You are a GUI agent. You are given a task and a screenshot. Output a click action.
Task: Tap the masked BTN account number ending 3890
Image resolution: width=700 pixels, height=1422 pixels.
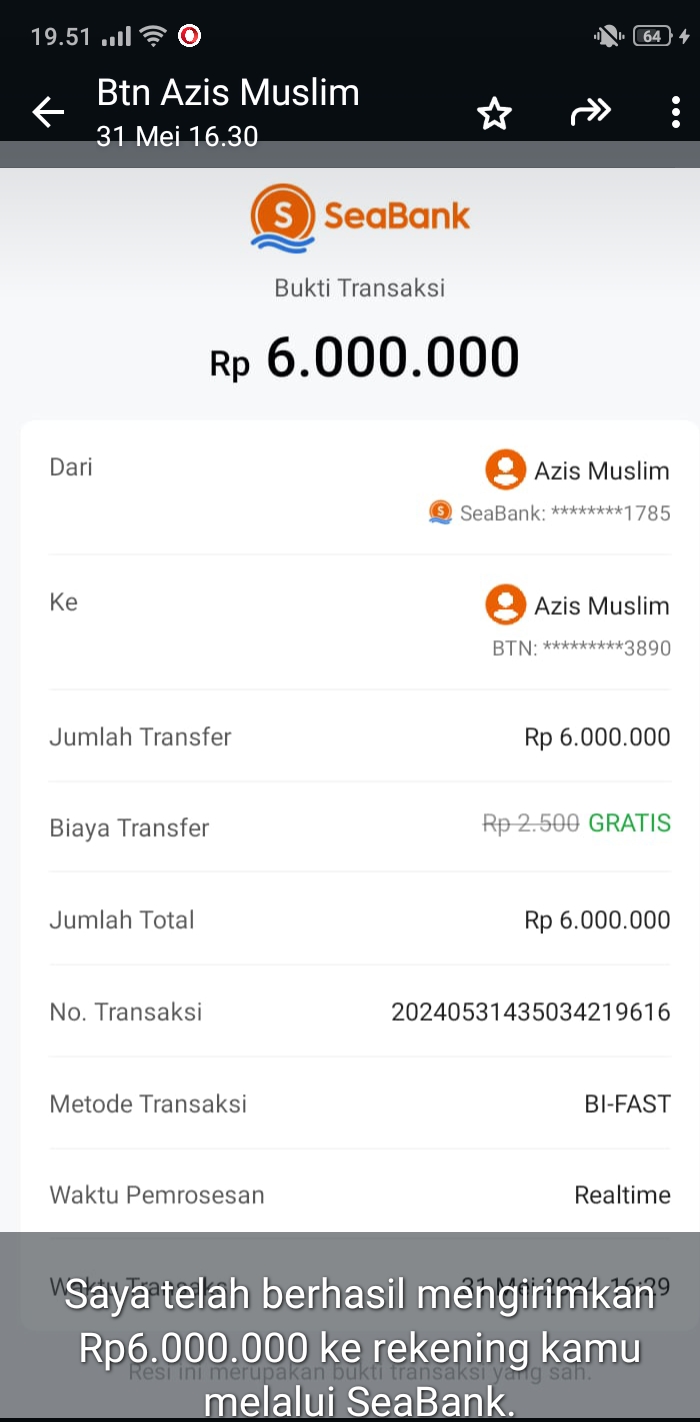[581, 648]
